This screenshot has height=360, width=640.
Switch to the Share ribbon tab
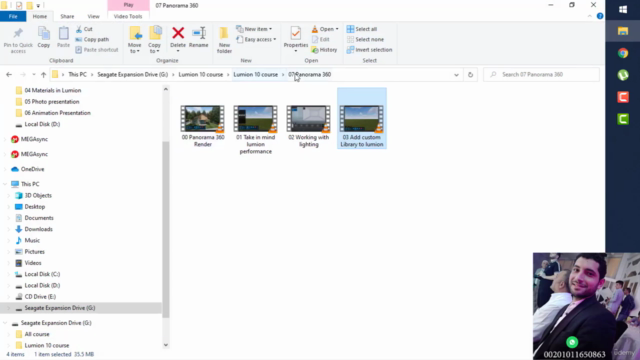[67, 16]
